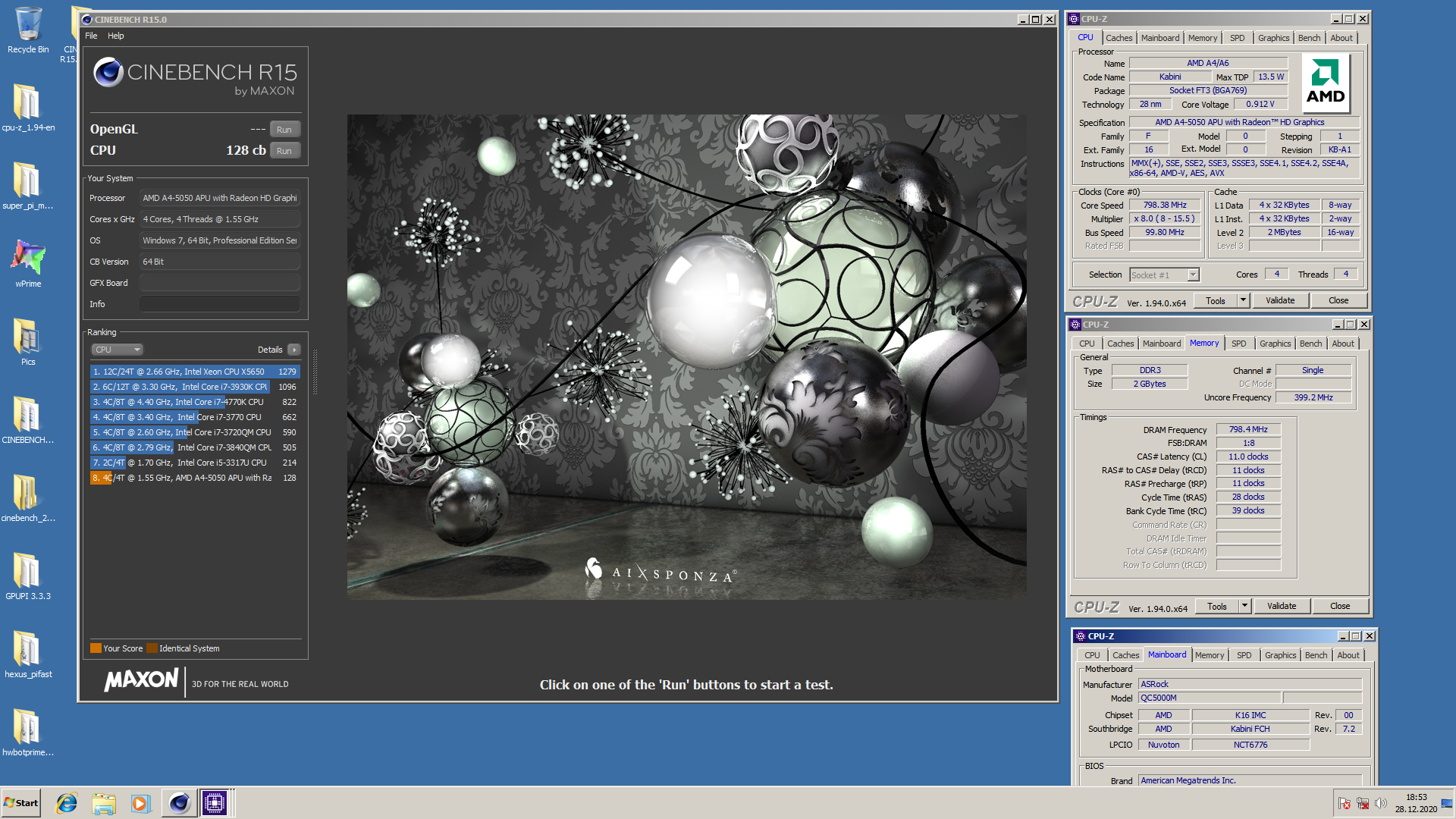The width and height of the screenshot is (1456, 819).
Task: Click the volume speaker tray icon
Action: click(x=1380, y=803)
